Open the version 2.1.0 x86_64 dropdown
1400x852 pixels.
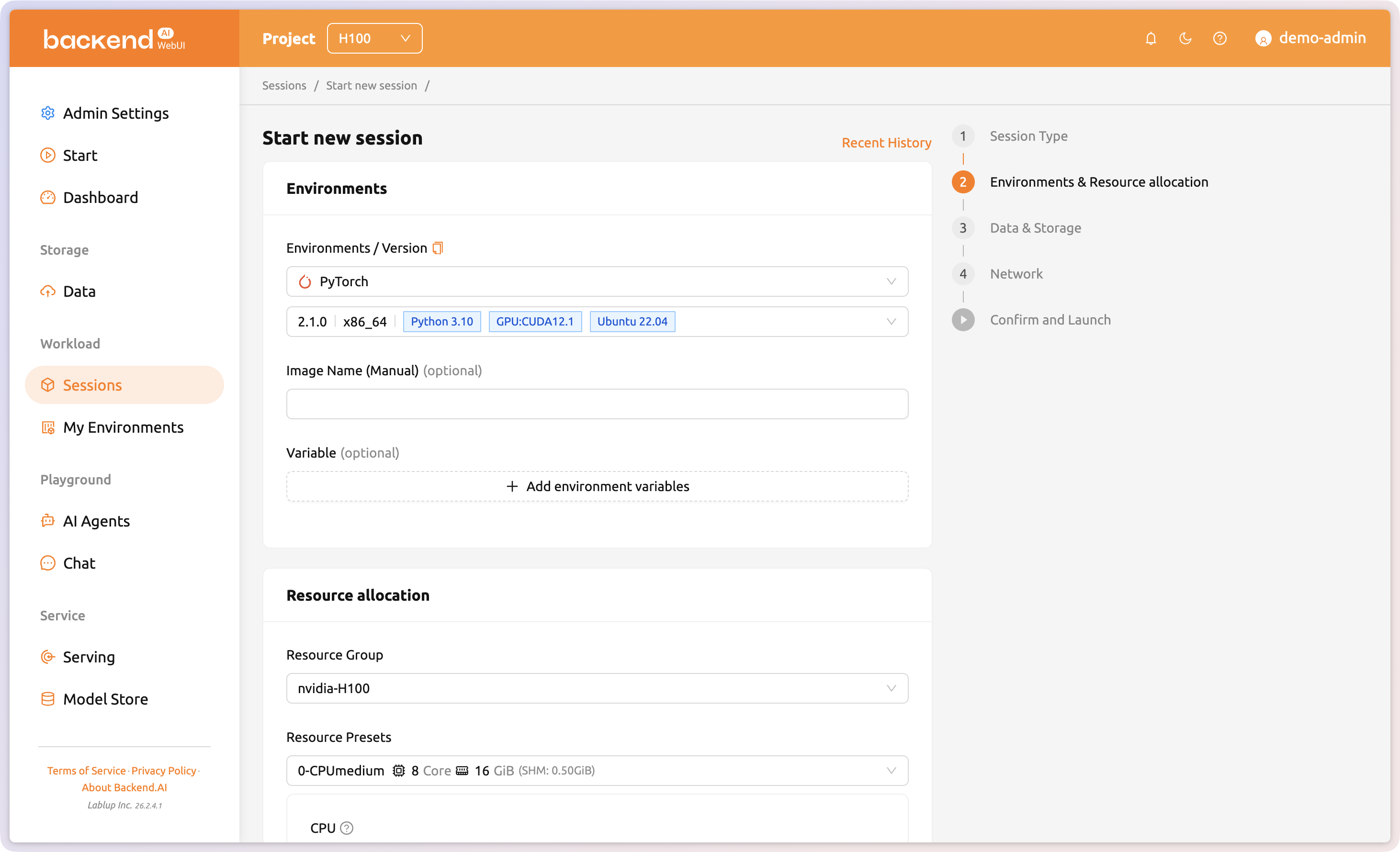[x=597, y=322]
